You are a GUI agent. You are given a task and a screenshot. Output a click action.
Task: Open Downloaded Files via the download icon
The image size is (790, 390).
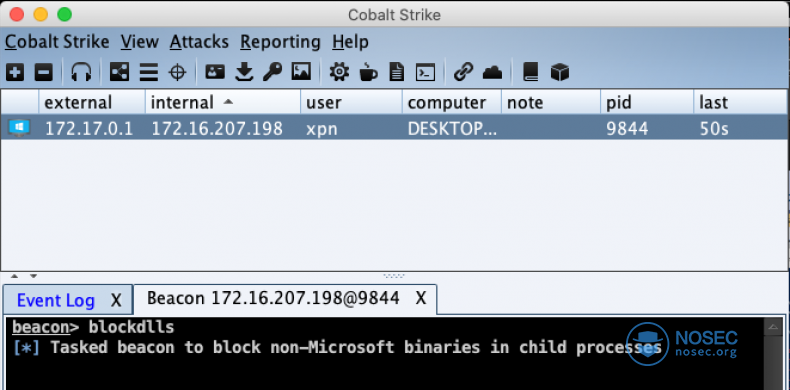pyautogui.click(x=244, y=72)
